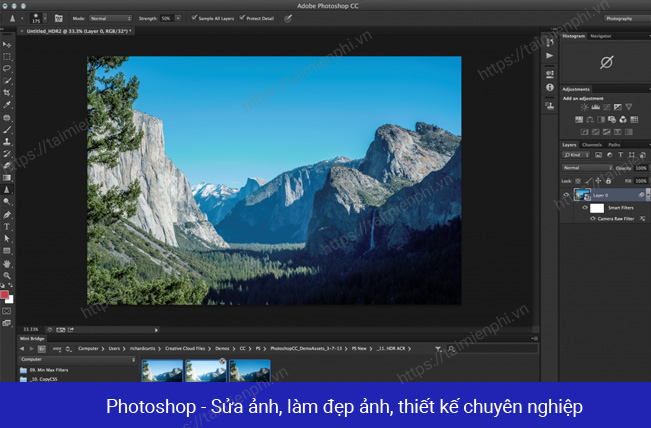Screen dimensions: 651x428
Task: Select the Eraser tool
Action: click(x=7, y=166)
